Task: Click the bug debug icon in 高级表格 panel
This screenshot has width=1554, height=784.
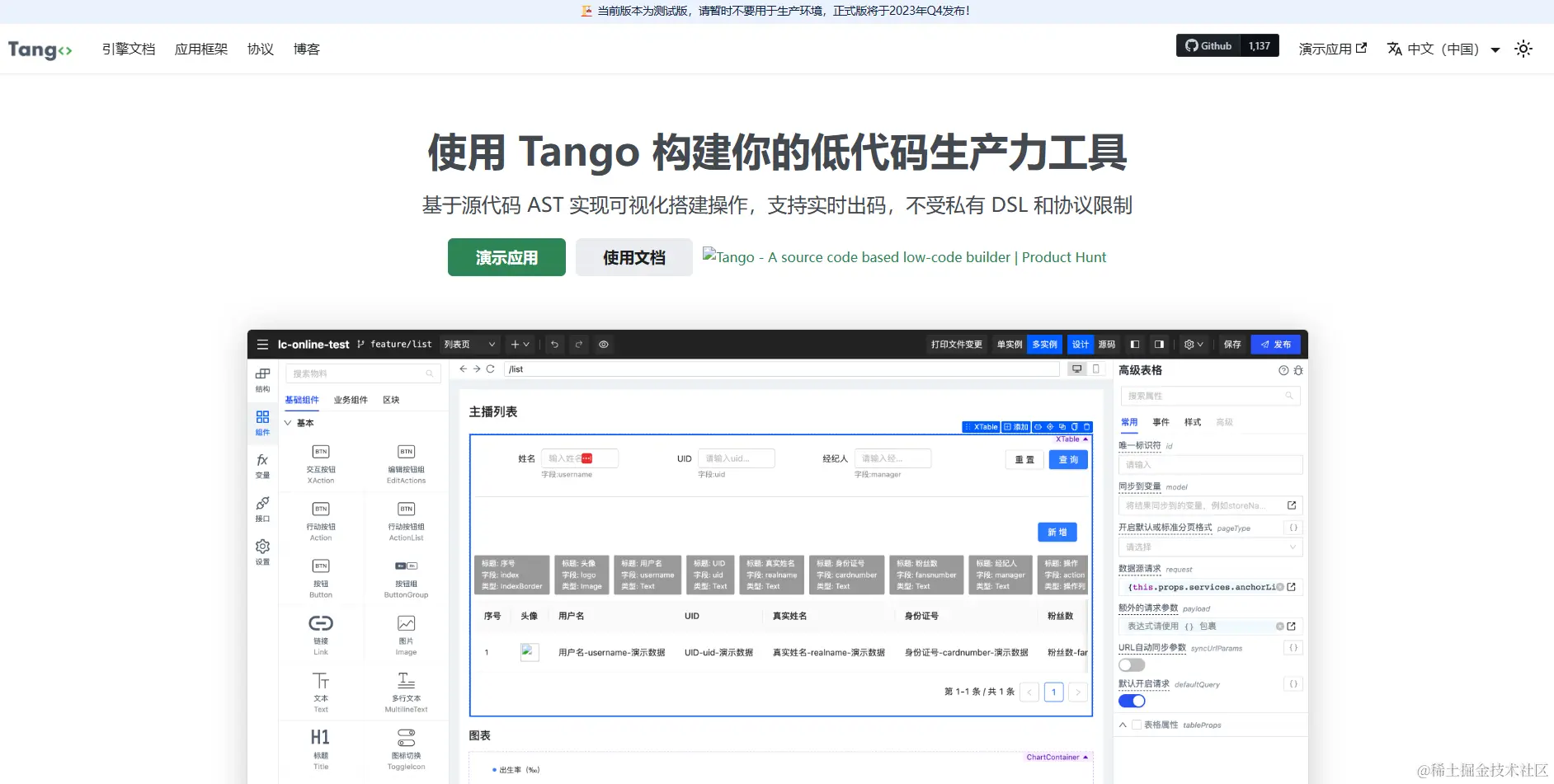Action: click(x=1298, y=371)
